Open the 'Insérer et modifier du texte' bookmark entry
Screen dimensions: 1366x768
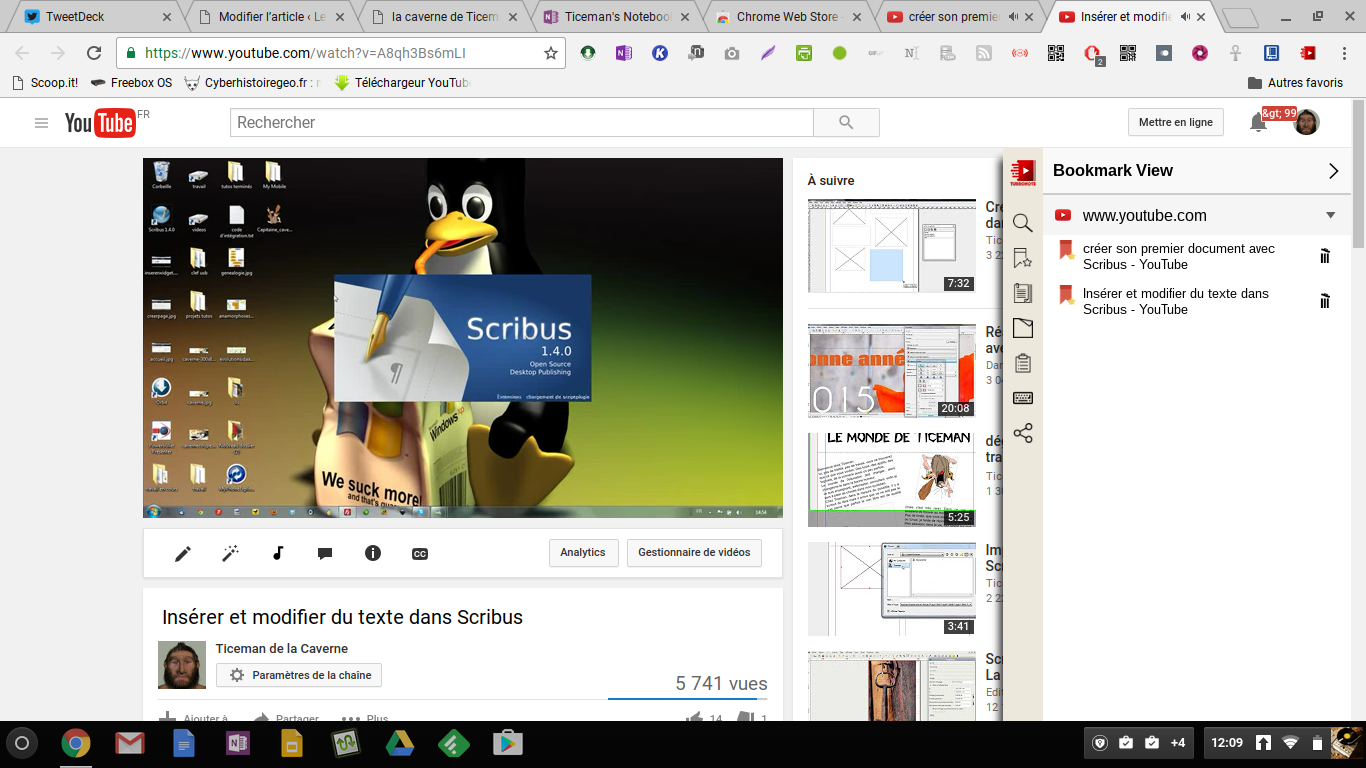1176,301
